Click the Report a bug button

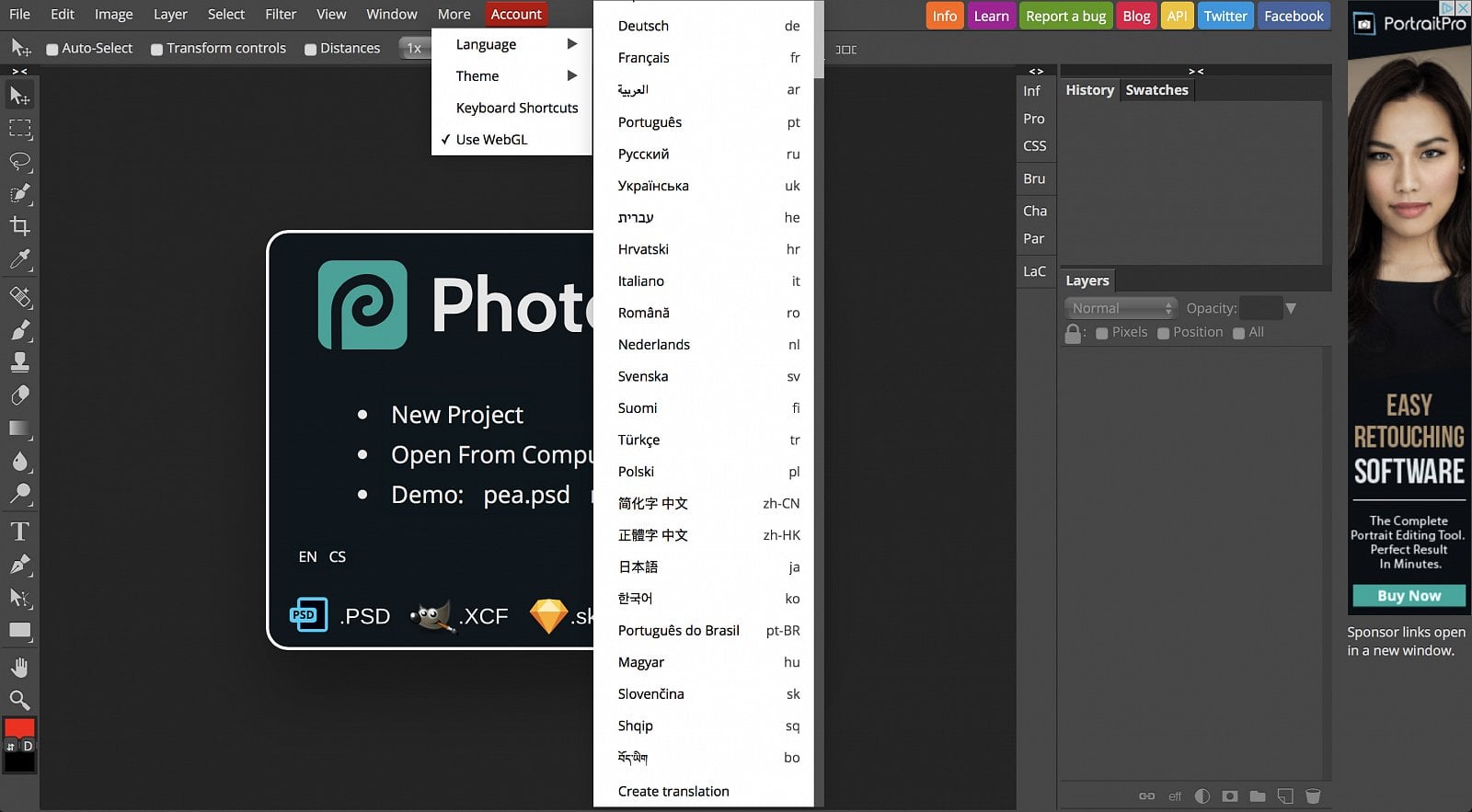(x=1065, y=16)
